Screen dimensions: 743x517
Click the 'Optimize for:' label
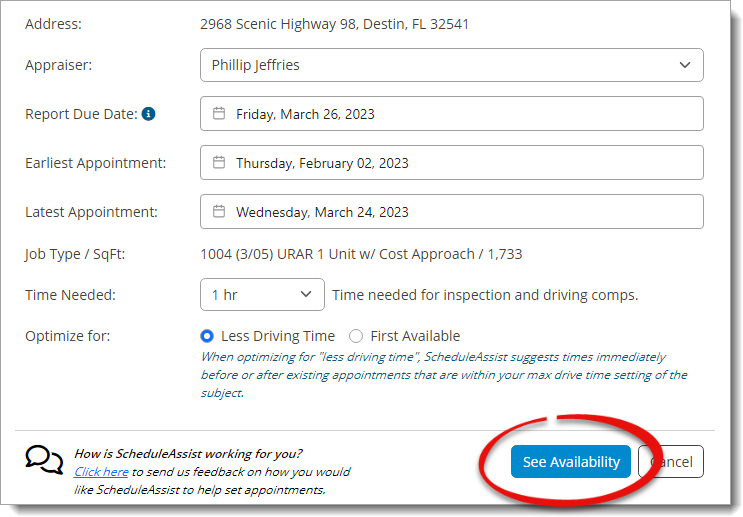(x=67, y=336)
